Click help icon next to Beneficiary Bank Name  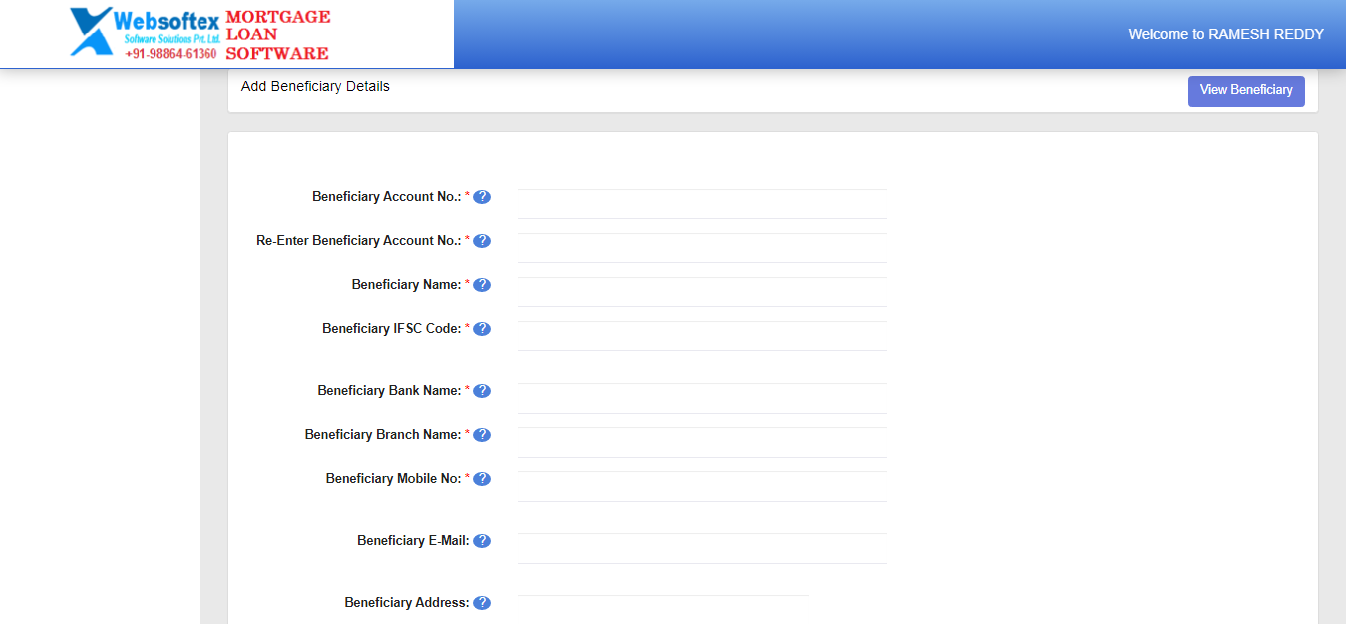(482, 391)
